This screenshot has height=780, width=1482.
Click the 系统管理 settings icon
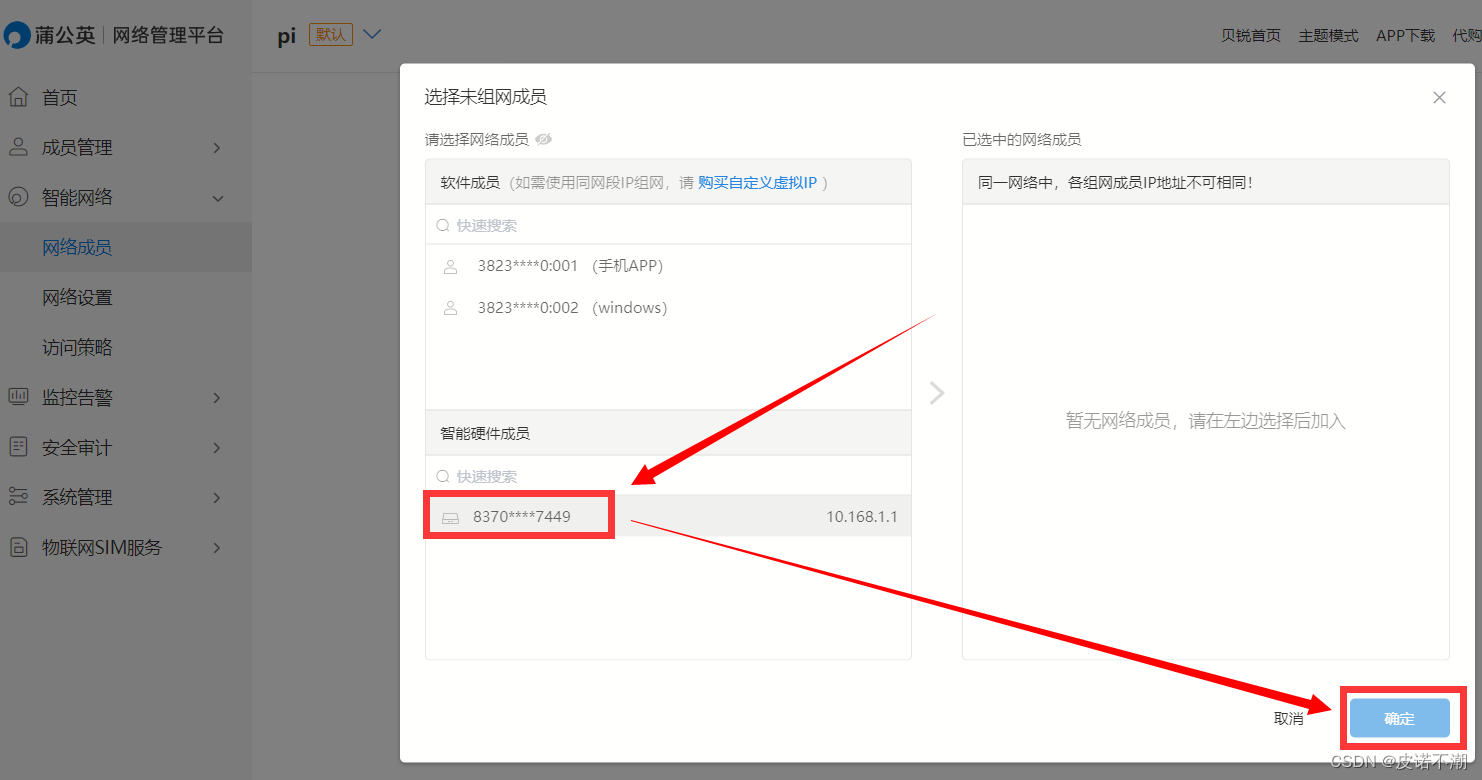18,497
